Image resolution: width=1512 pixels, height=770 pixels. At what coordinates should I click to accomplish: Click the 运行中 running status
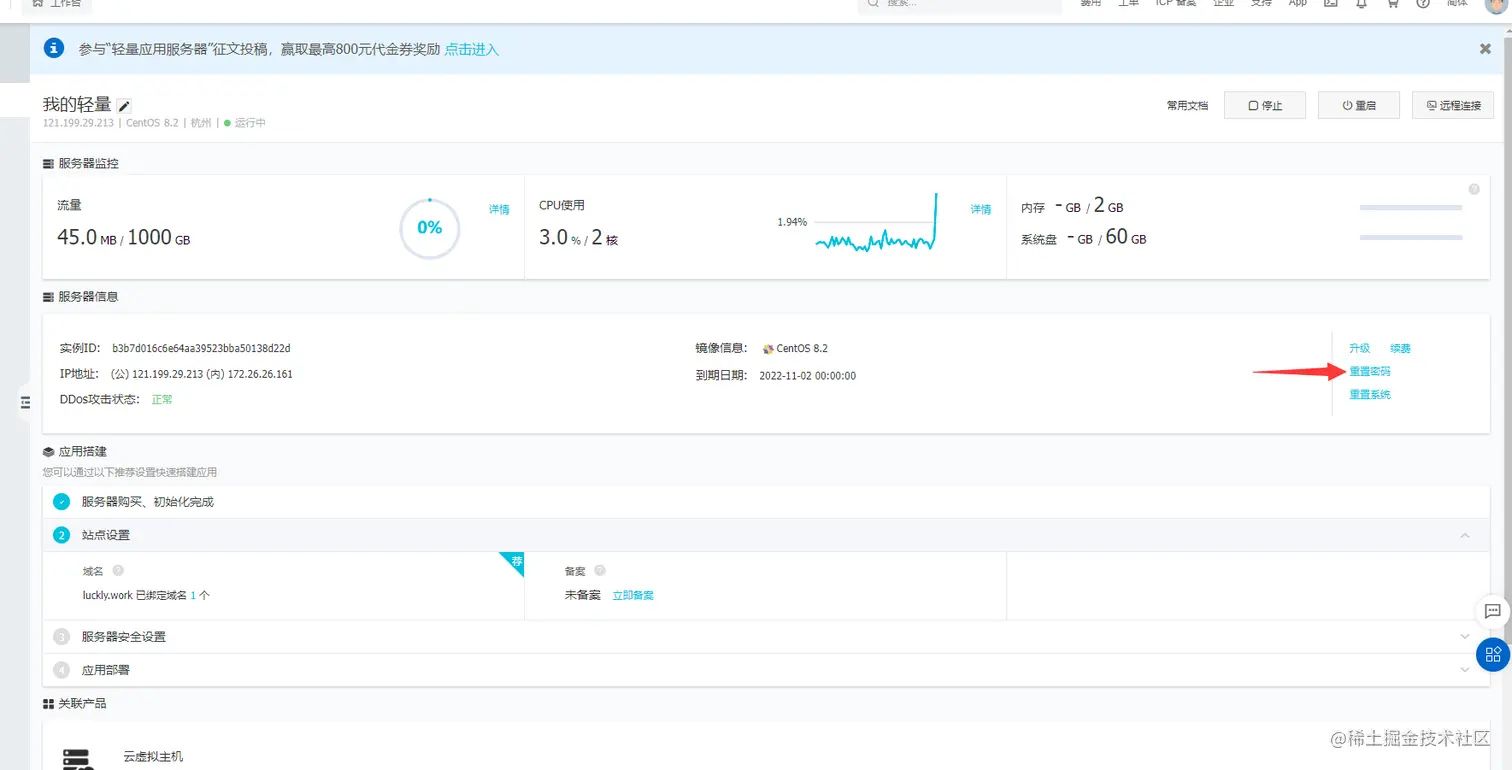[250, 123]
